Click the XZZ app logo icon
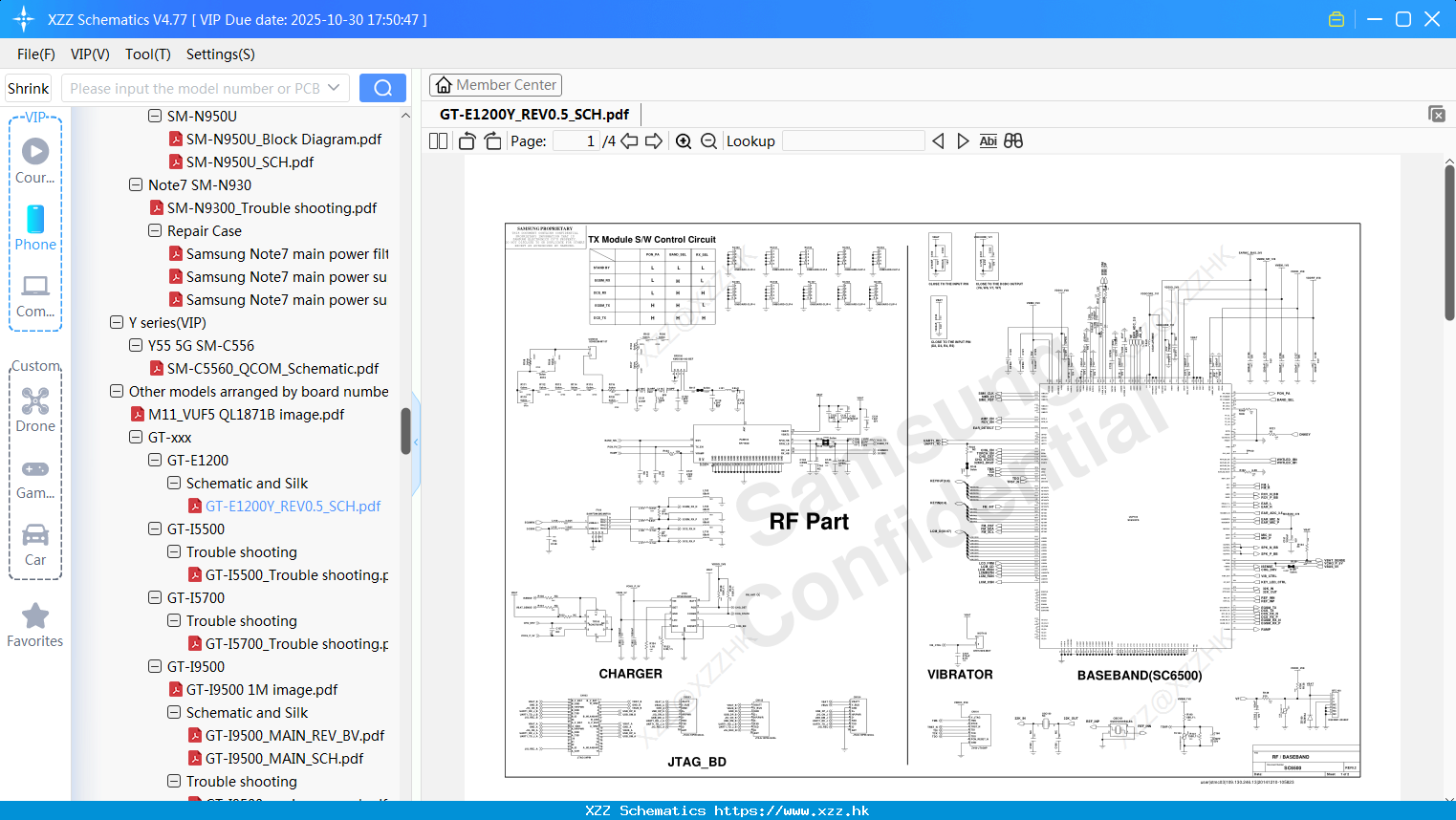Viewport: 1456px width, 820px height. point(24,19)
